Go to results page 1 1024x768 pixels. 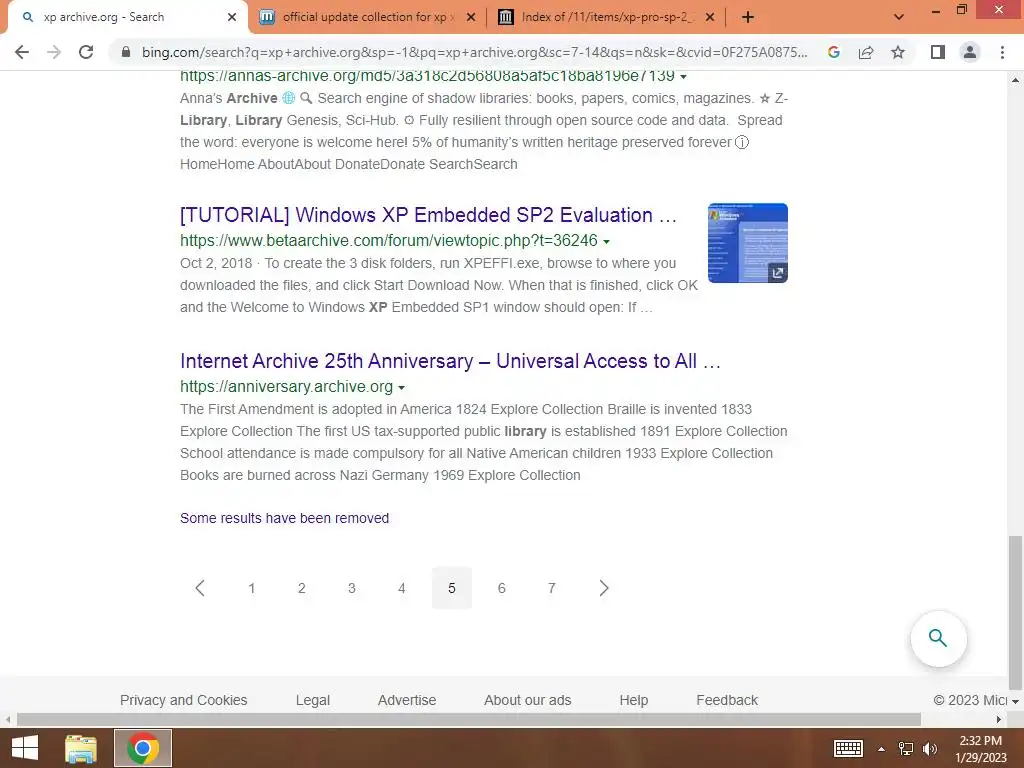[251, 588]
